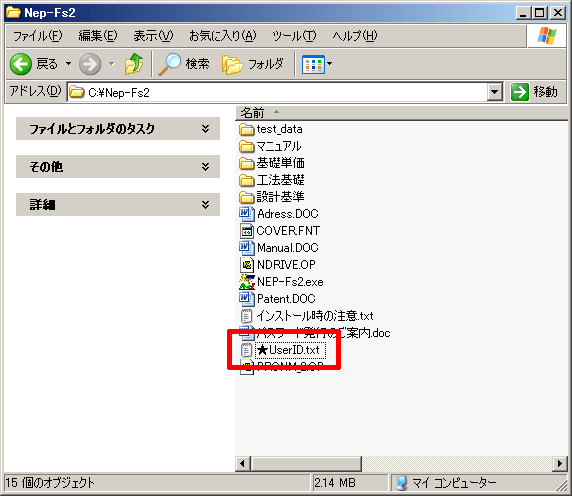
Task: Click the green Back arrow icon
Action: coord(20,64)
